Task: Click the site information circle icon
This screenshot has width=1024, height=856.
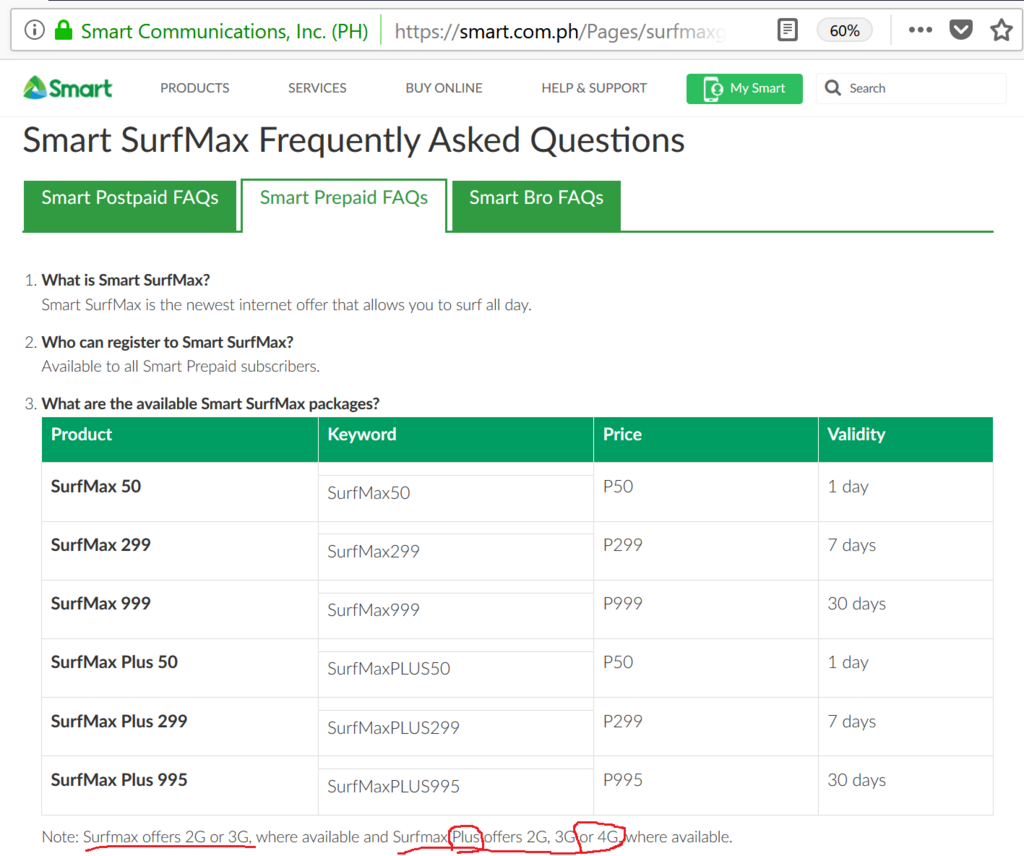Action: tap(34, 29)
